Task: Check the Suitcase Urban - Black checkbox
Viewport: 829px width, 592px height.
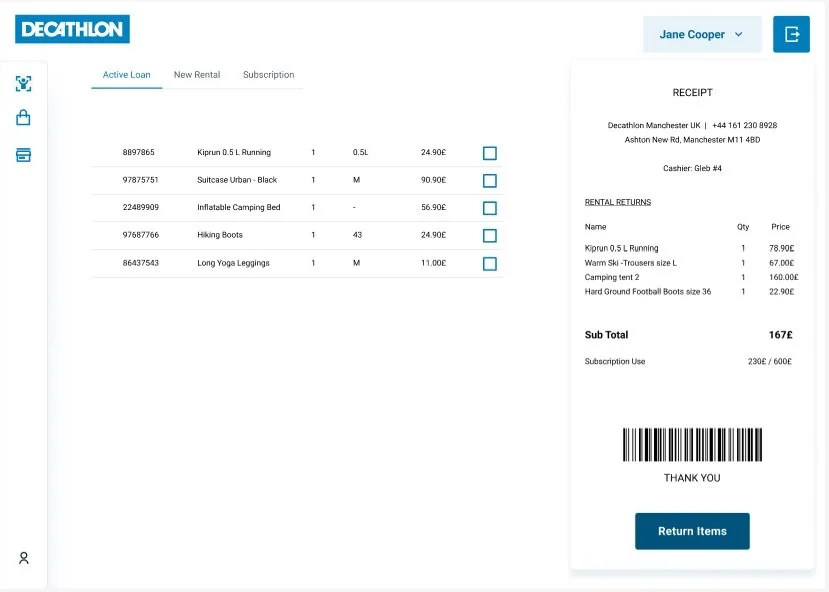Action: point(490,181)
